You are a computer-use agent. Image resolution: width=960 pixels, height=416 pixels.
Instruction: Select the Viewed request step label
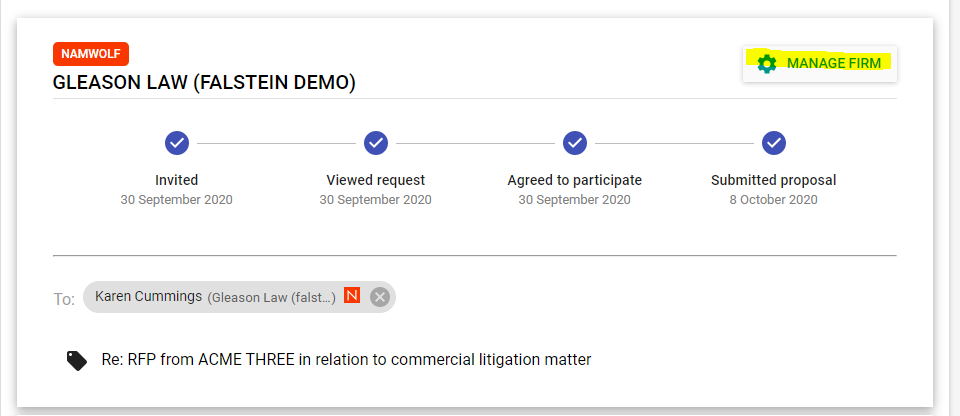click(x=376, y=180)
